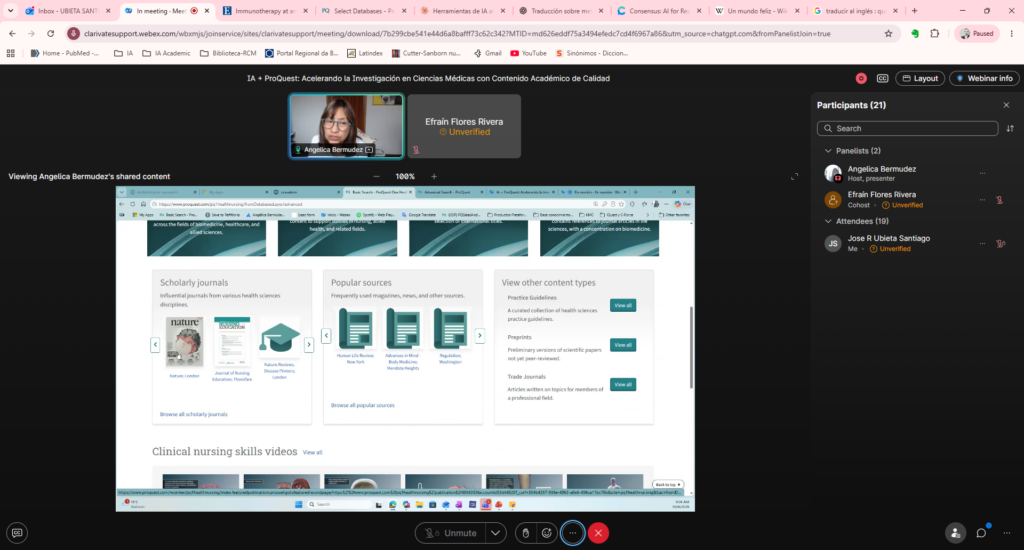Screen dimensions: 1024x550
Task: Open the Biblioteca-RCM bookmarks folder
Action: point(228,54)
